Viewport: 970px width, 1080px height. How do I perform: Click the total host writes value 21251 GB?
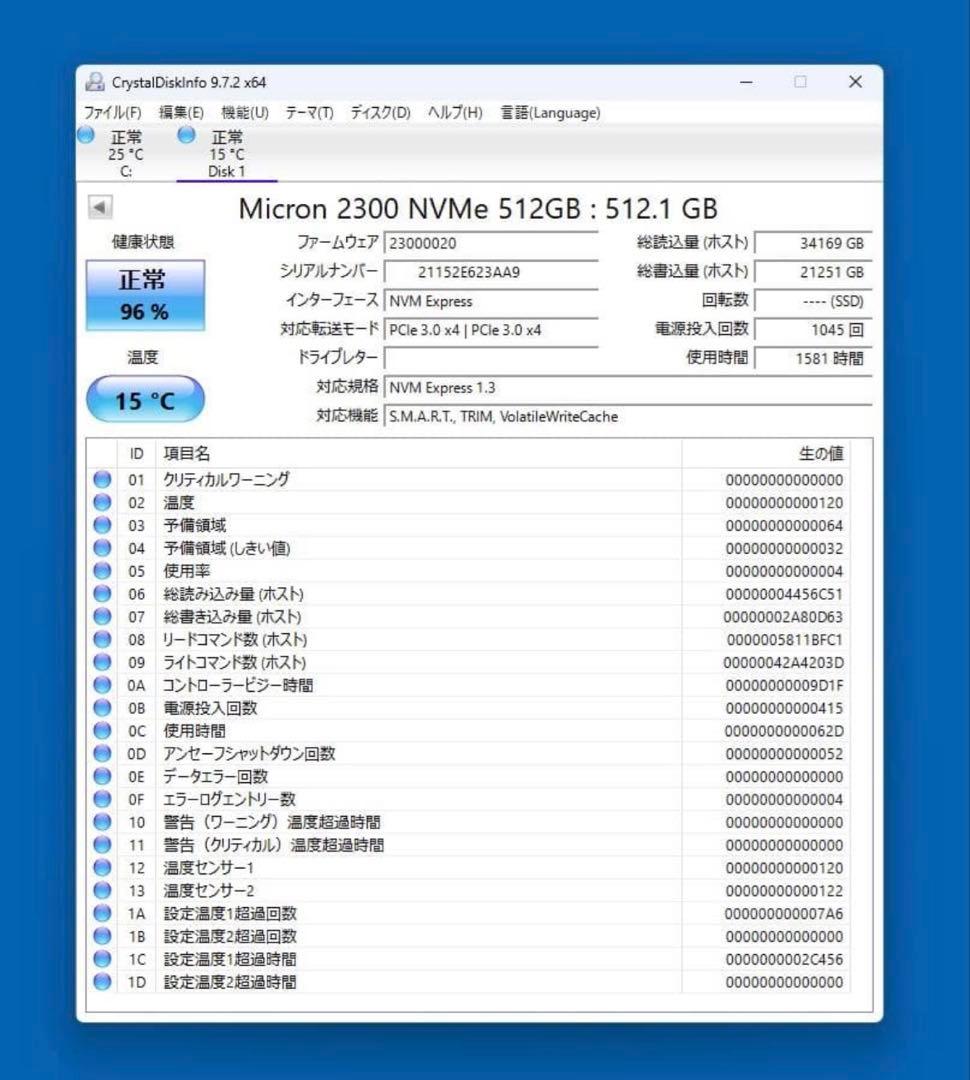[x=813, y=272]
